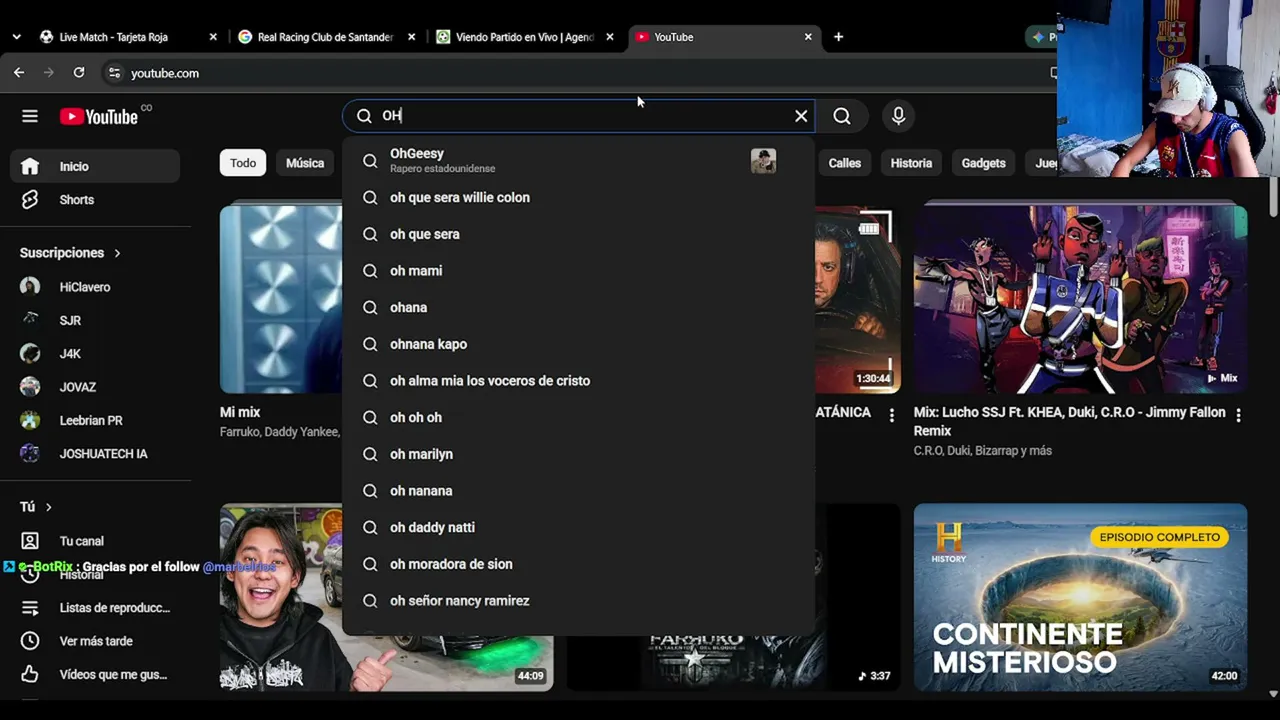Choose suggestion "oh mami"
Screen dimensions: 1280x720
pos(578,271)
